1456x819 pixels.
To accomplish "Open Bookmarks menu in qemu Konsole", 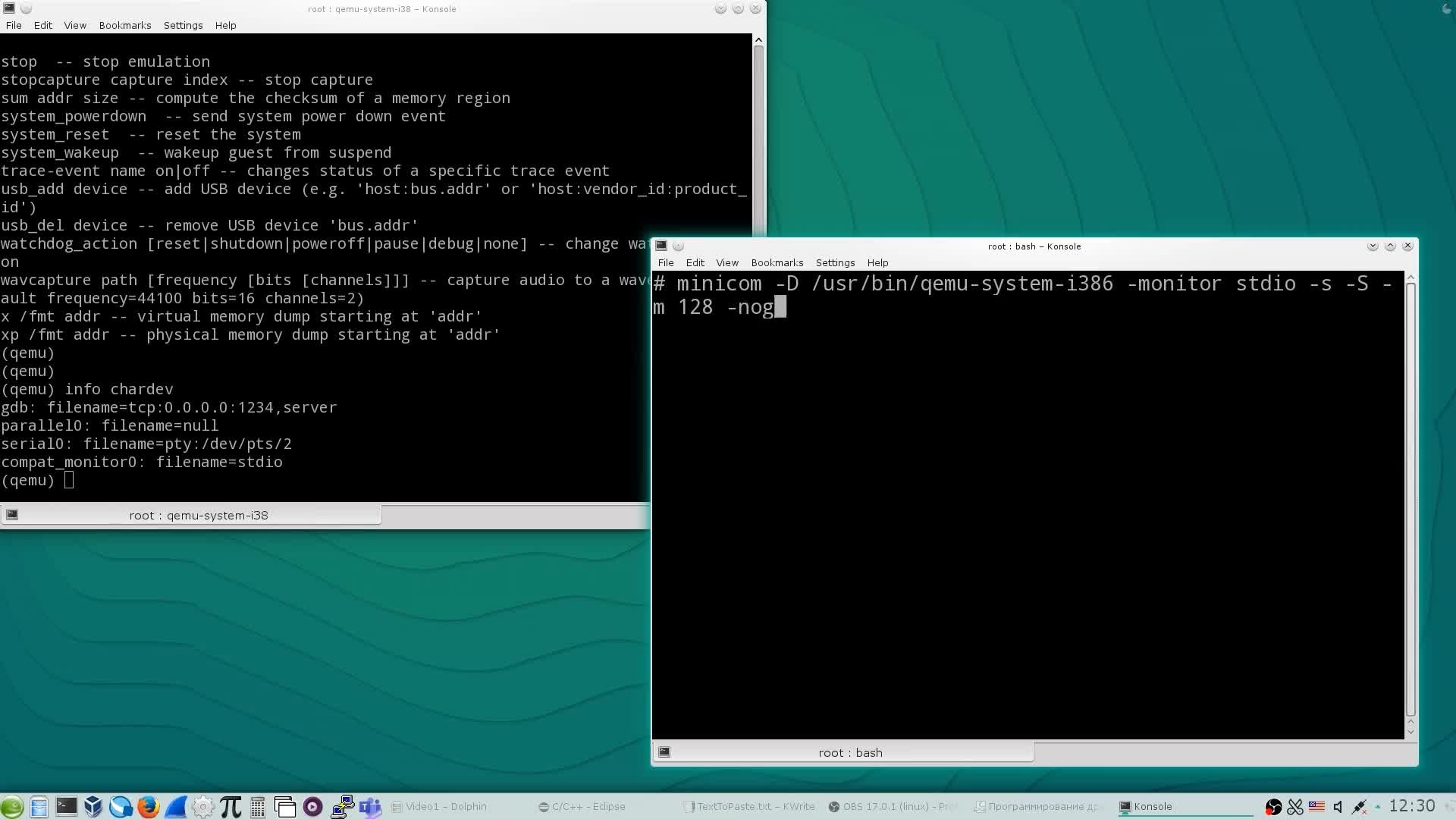I will 125,25.
